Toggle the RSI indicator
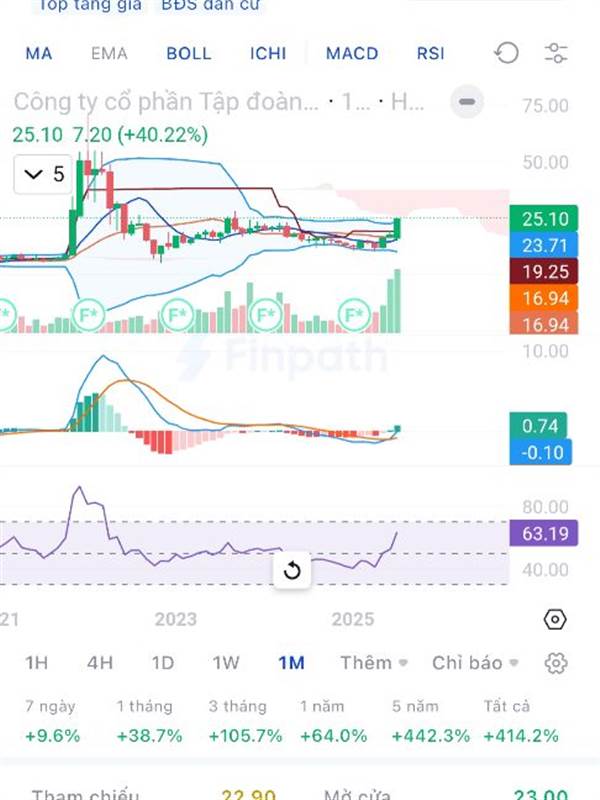 tap(431, 54)
